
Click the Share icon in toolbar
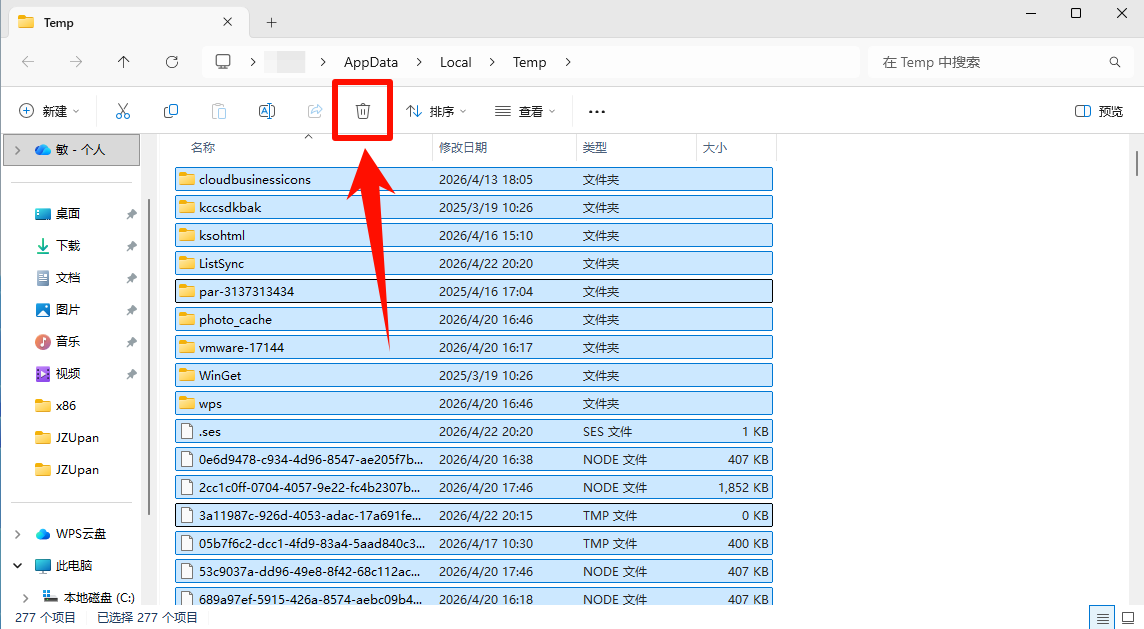pyautogui.click(x=315, y=111)
